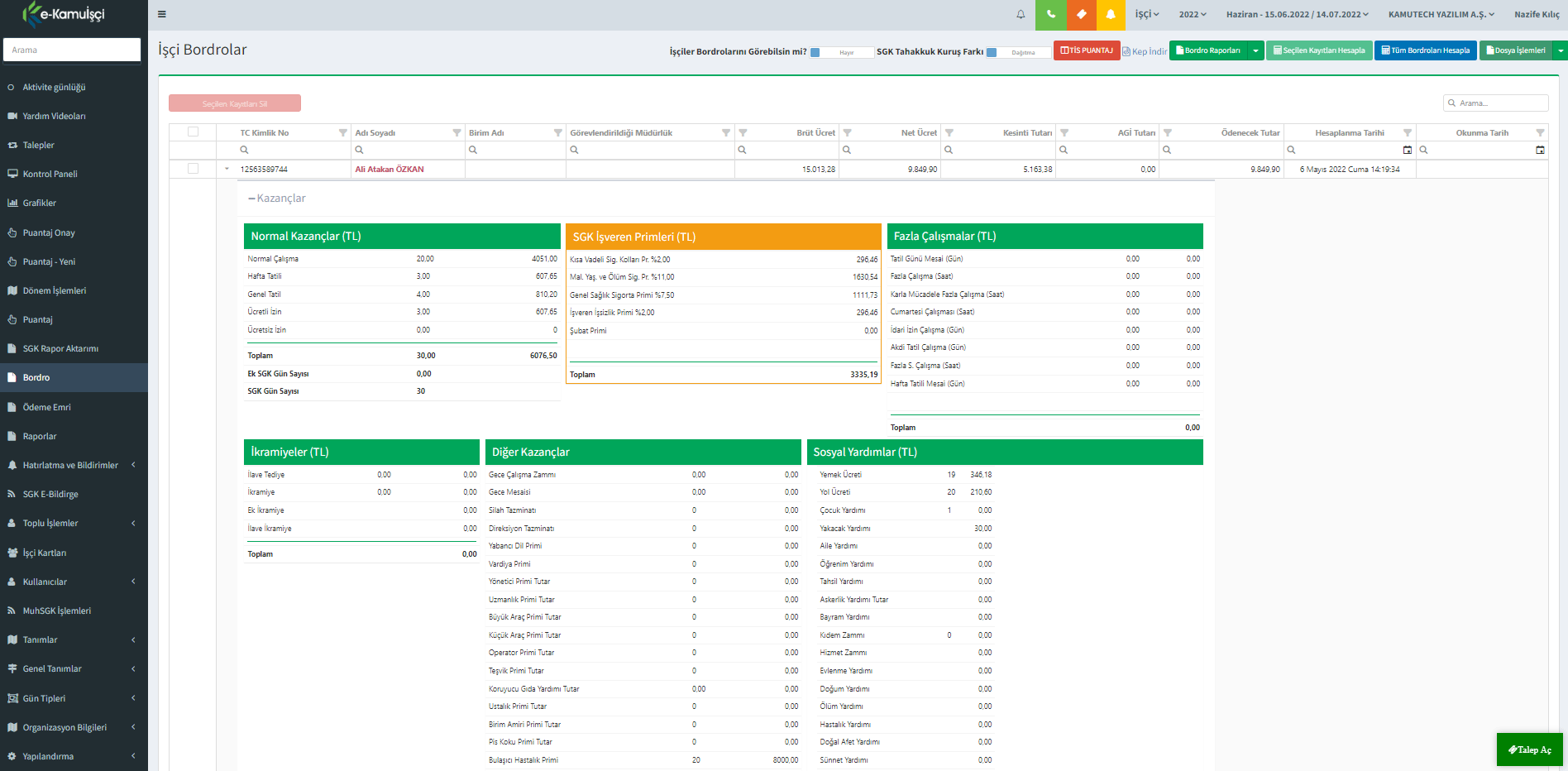Click the green phone icon button
The image size is (1568, 771).
tap(1050, 15)
